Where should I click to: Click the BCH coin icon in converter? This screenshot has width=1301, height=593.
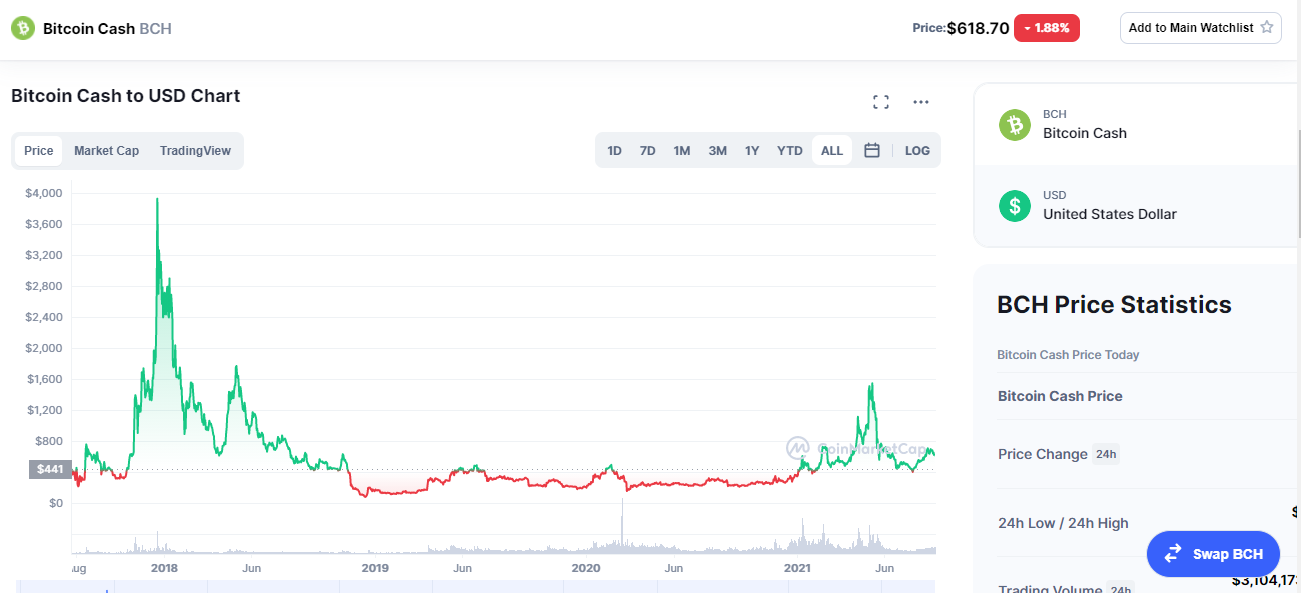coord(1015,125)
